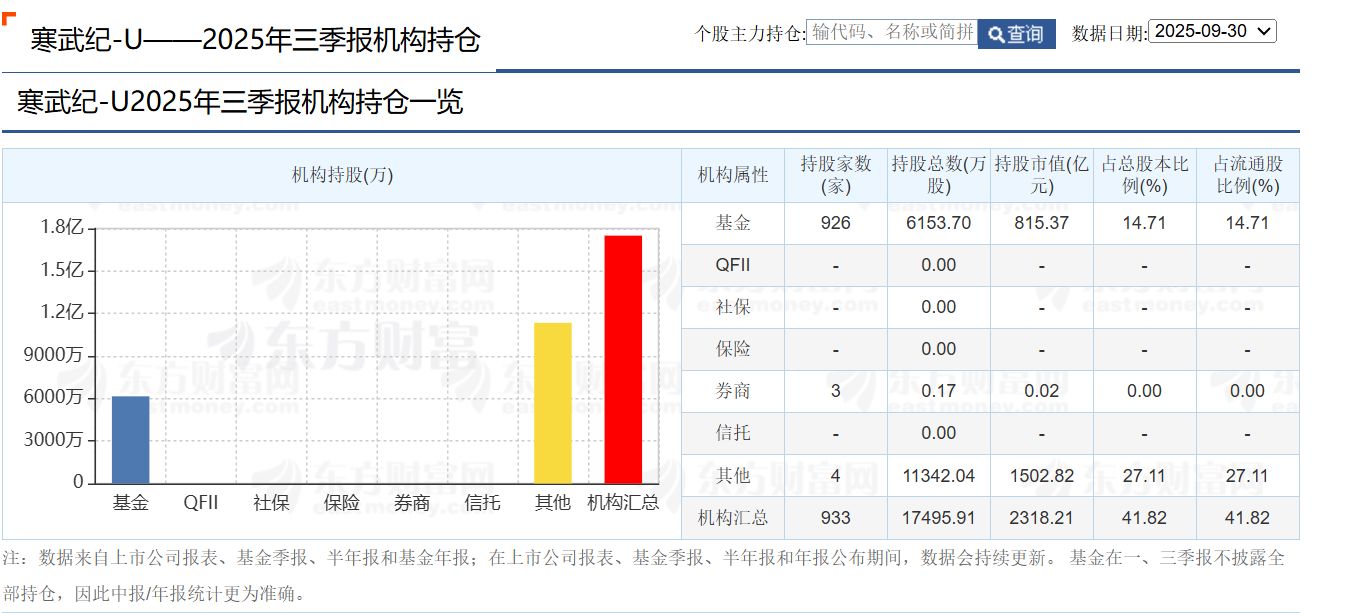Click the QFII row label in table

(x=733, y=265)
